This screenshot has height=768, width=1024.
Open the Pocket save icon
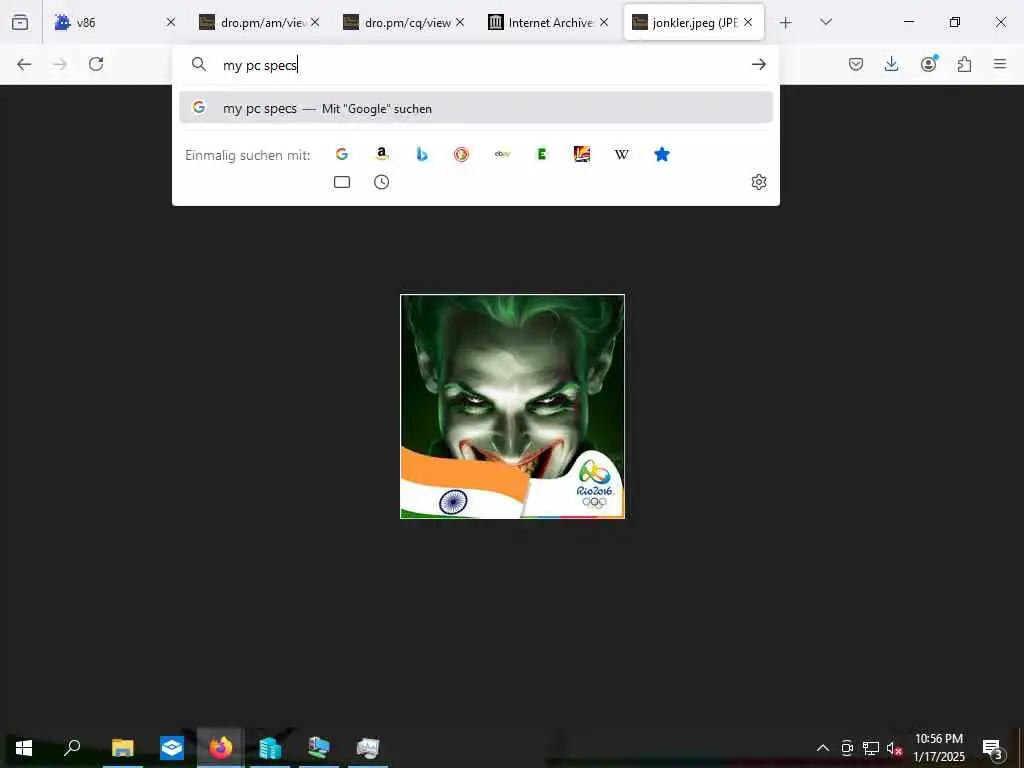(856, 64)
